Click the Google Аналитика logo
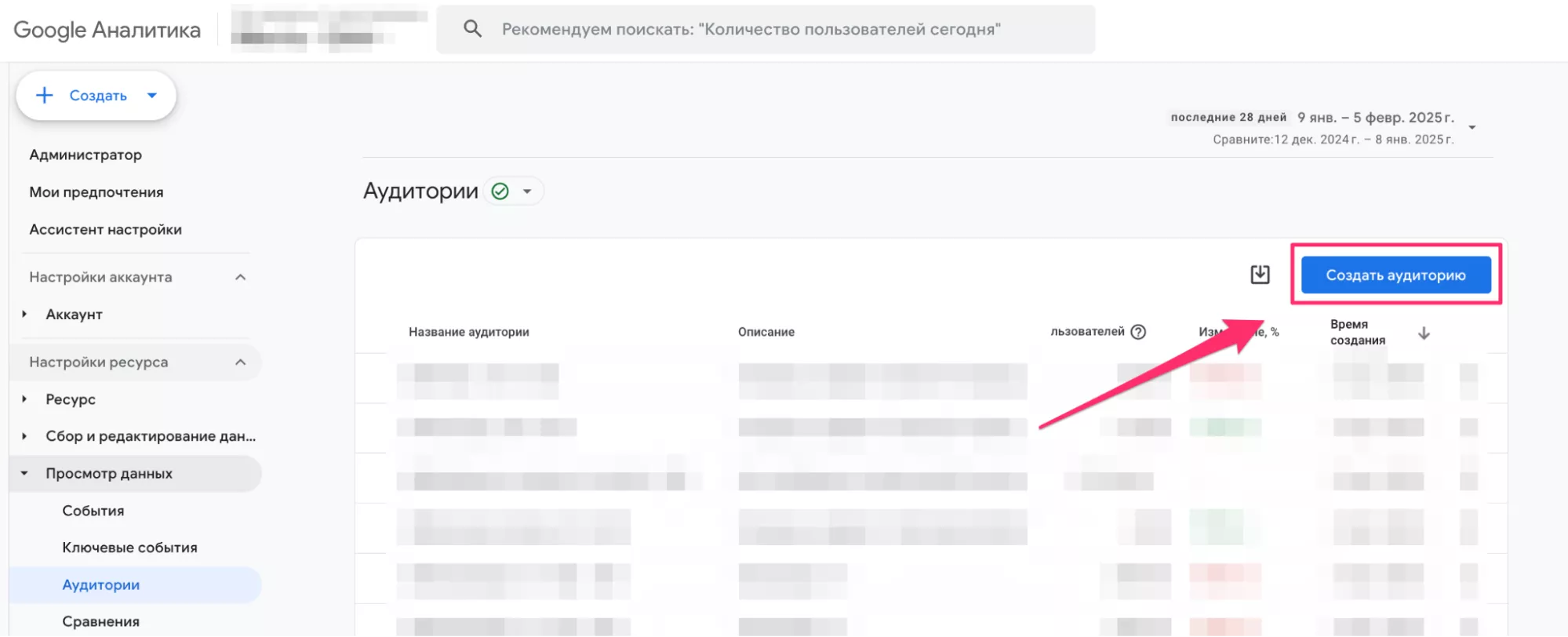Viewport: 1568px width, 637px height. point(107,30)
